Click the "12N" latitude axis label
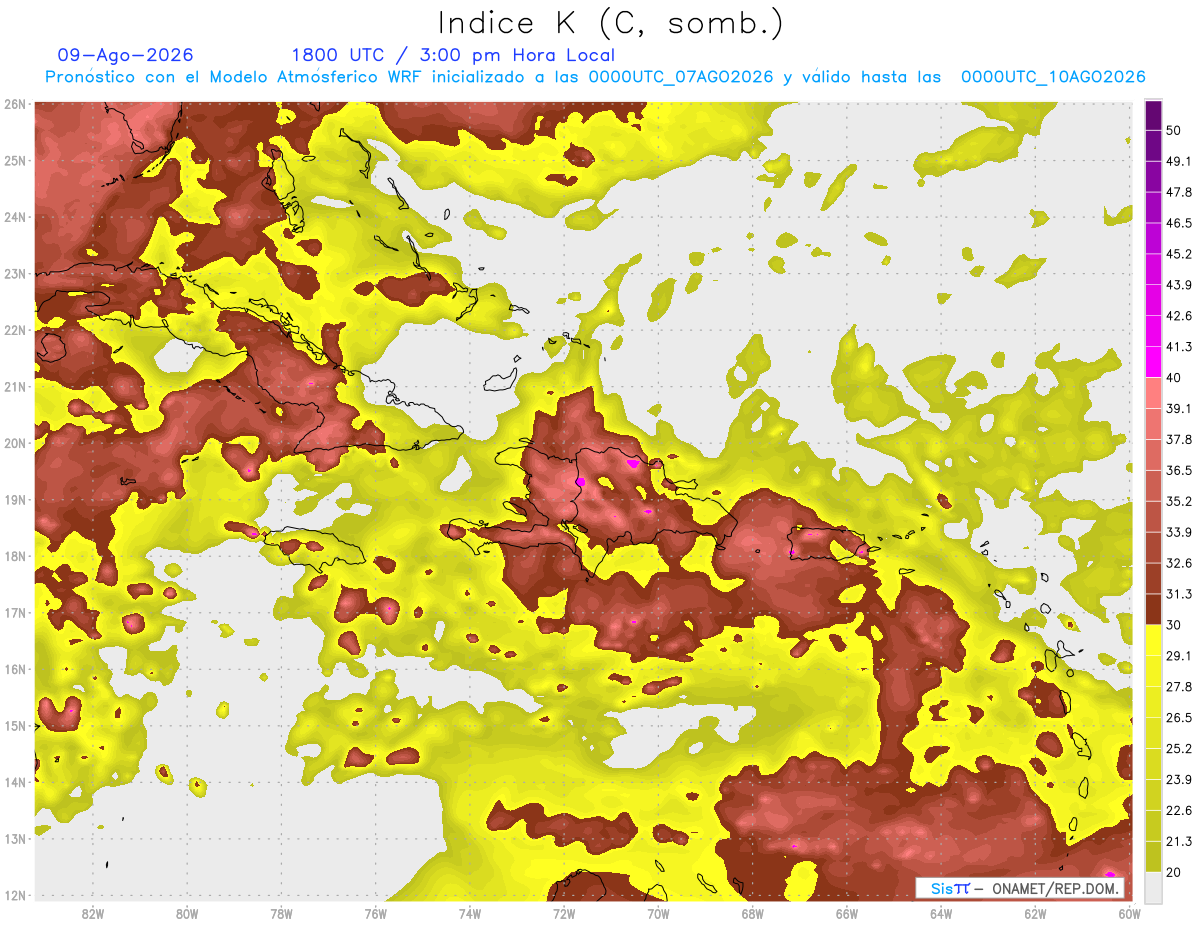This screenshot has width=1200, height=927. click(x=15, y=895)
